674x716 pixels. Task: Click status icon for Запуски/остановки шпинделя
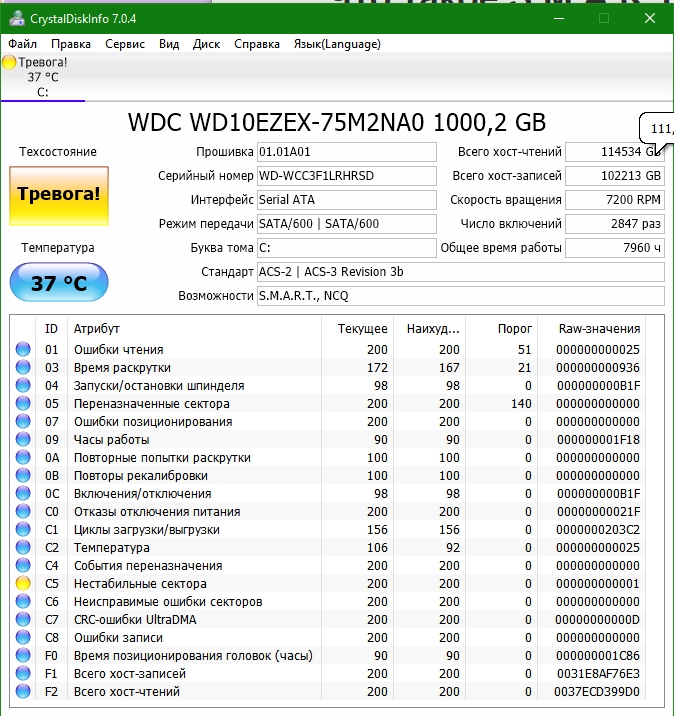point(23,385)
